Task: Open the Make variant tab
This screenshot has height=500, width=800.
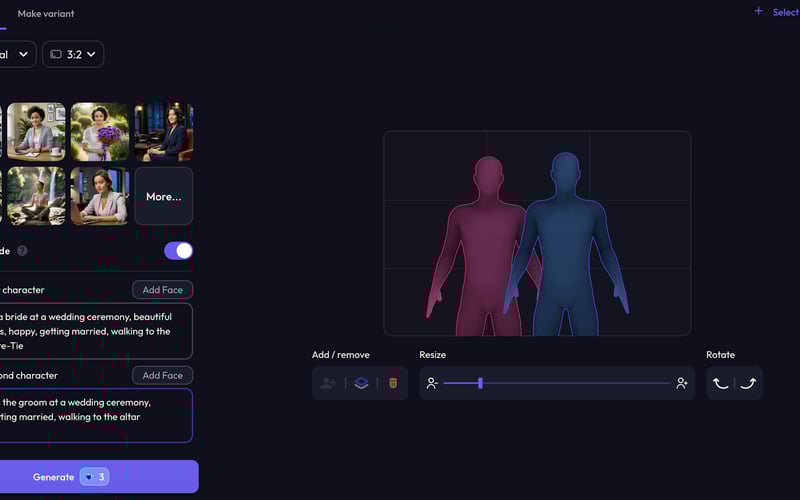Action: 46,14
